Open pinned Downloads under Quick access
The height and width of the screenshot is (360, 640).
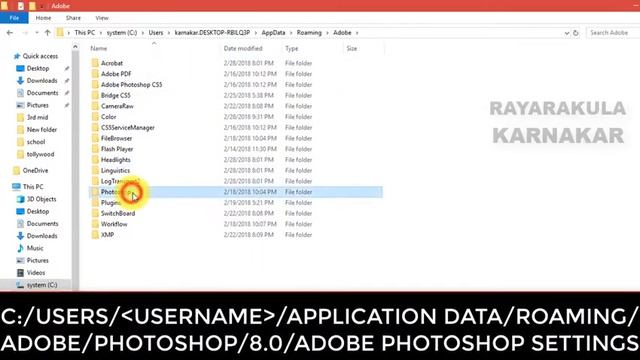click(42, 80)
